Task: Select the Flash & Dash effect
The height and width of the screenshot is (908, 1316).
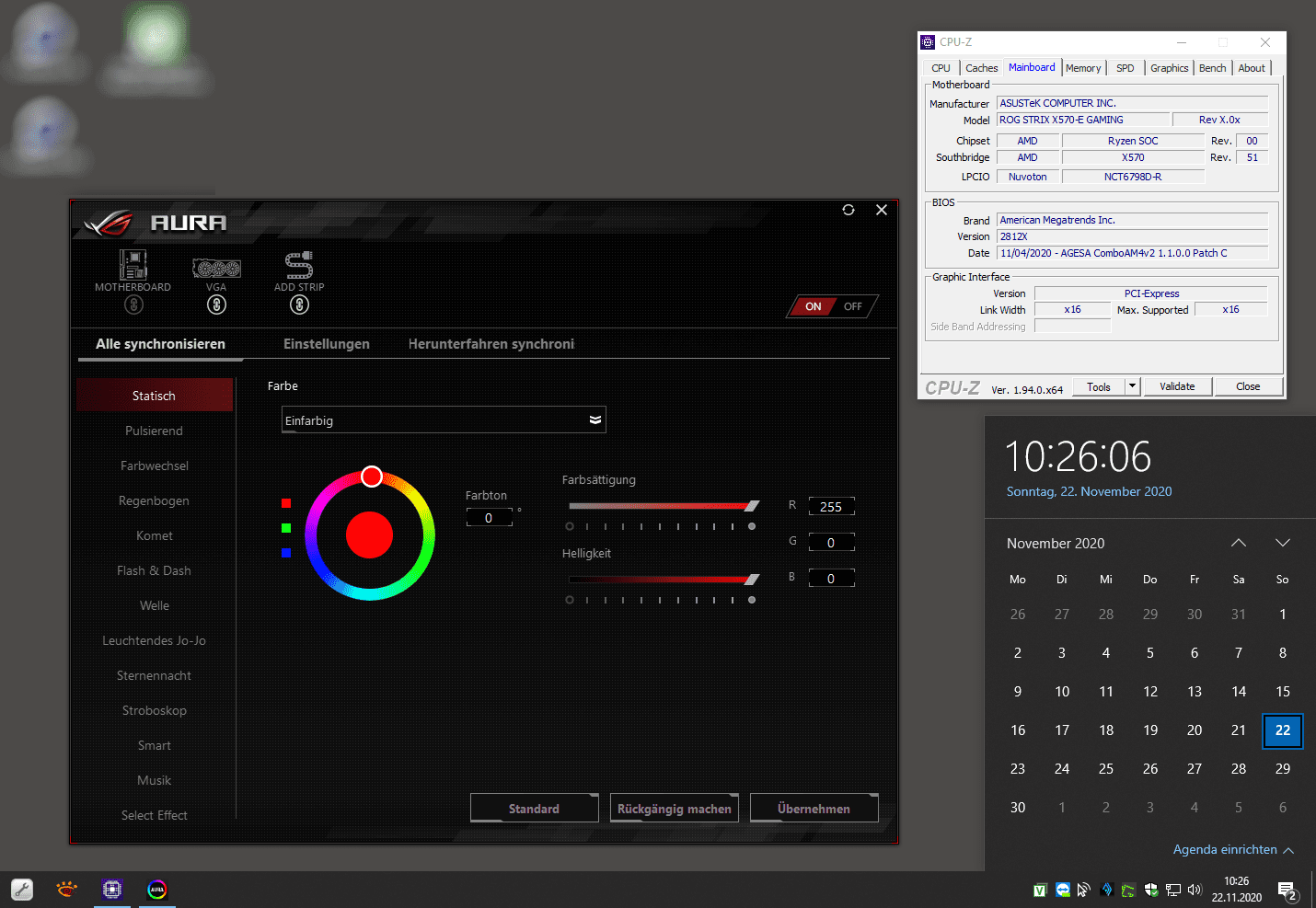Action: [x=155, y=570]
